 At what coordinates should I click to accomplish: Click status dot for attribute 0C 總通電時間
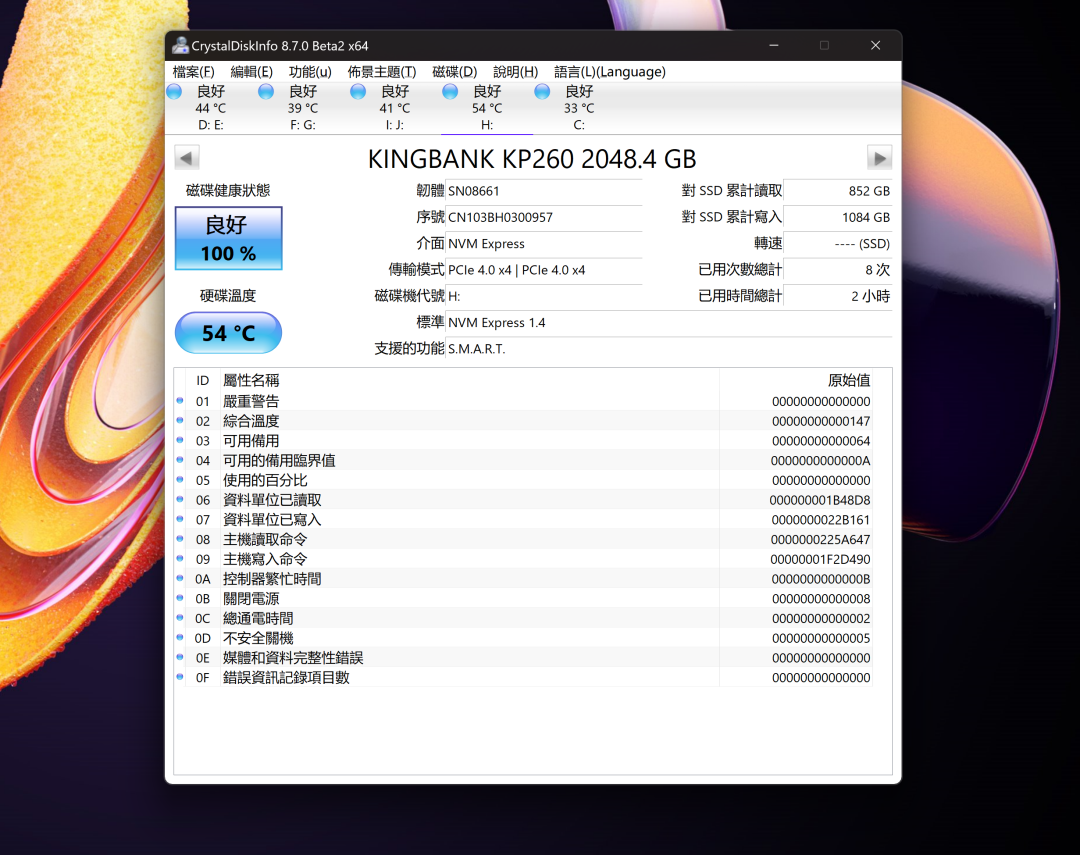[180, 617]
